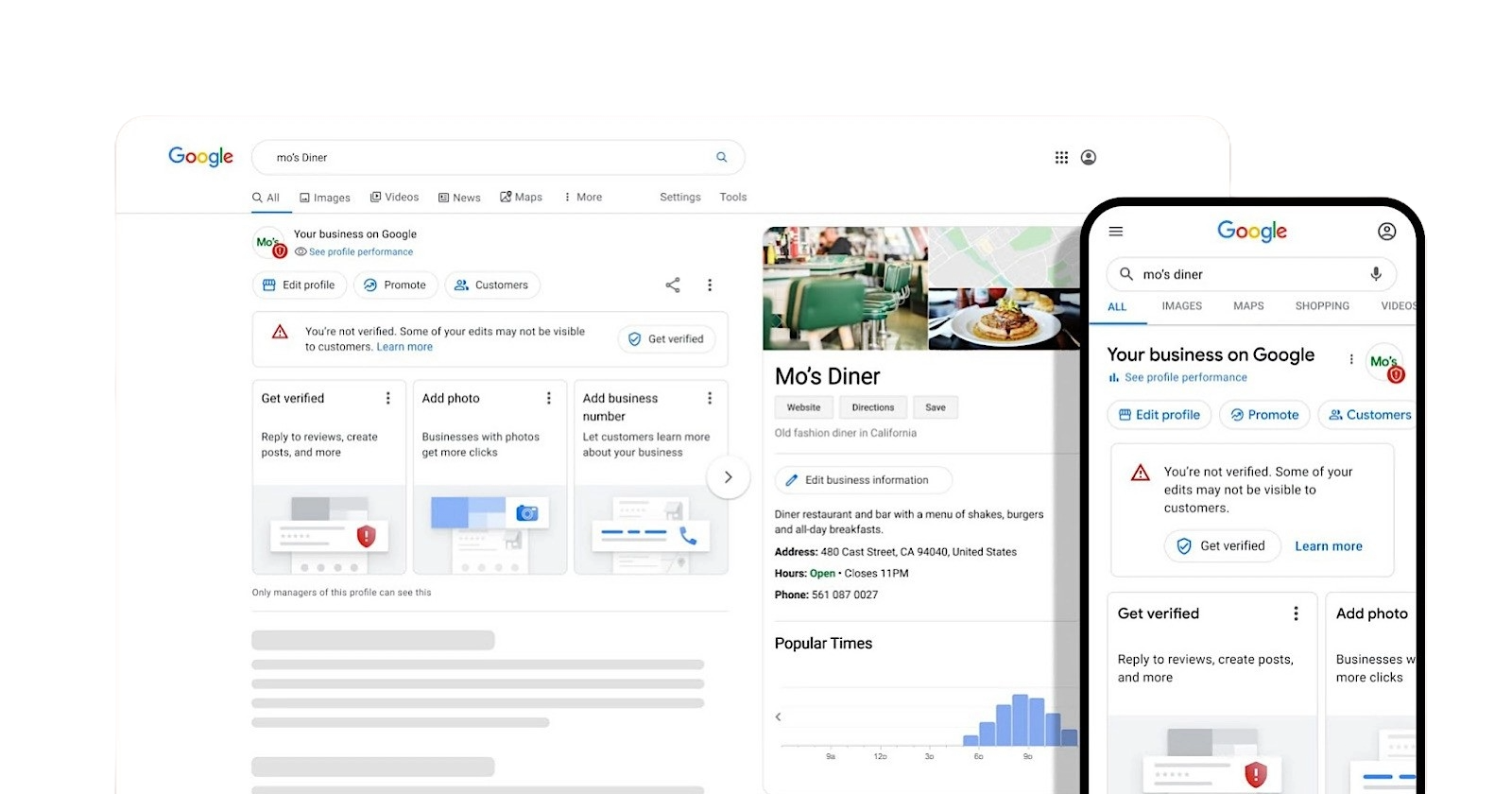This screenshot has height=794, width=1512.
Task: Tap the mobile voice search microphone
Action: [1376, 274]
